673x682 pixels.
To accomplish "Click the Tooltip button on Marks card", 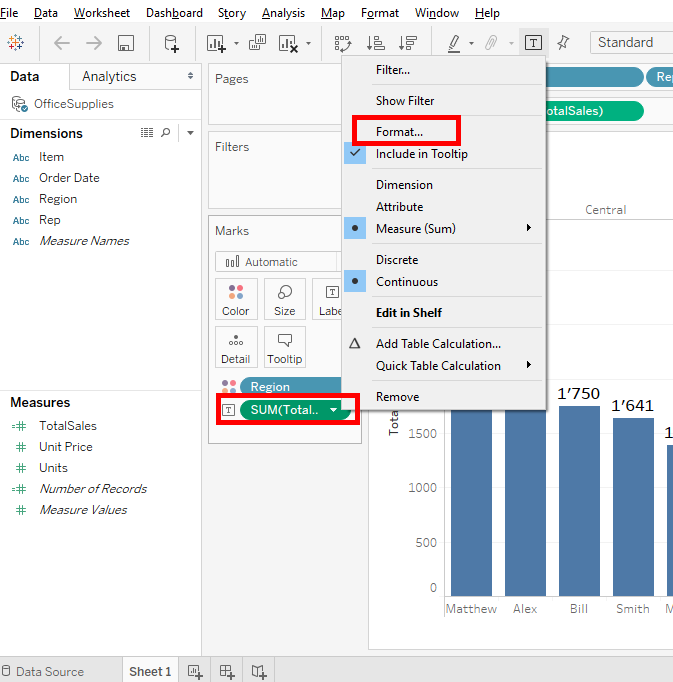I will [285, 347].
